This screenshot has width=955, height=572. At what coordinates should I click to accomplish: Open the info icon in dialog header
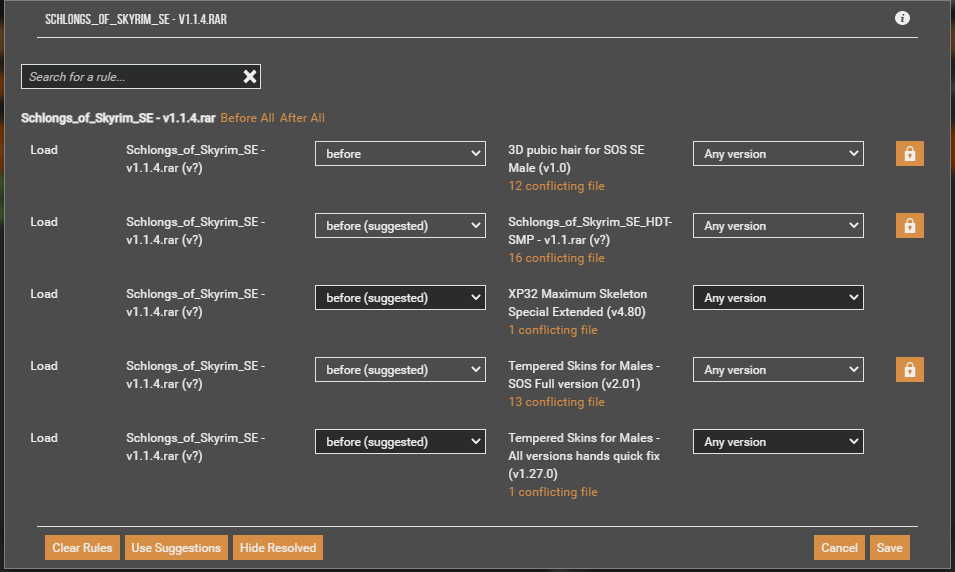point(902,18)
